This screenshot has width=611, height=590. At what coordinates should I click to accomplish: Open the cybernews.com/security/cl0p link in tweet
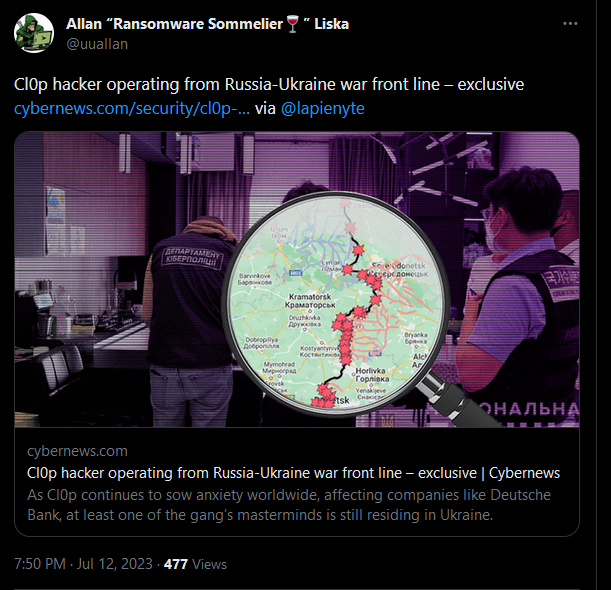click(132, 108)
